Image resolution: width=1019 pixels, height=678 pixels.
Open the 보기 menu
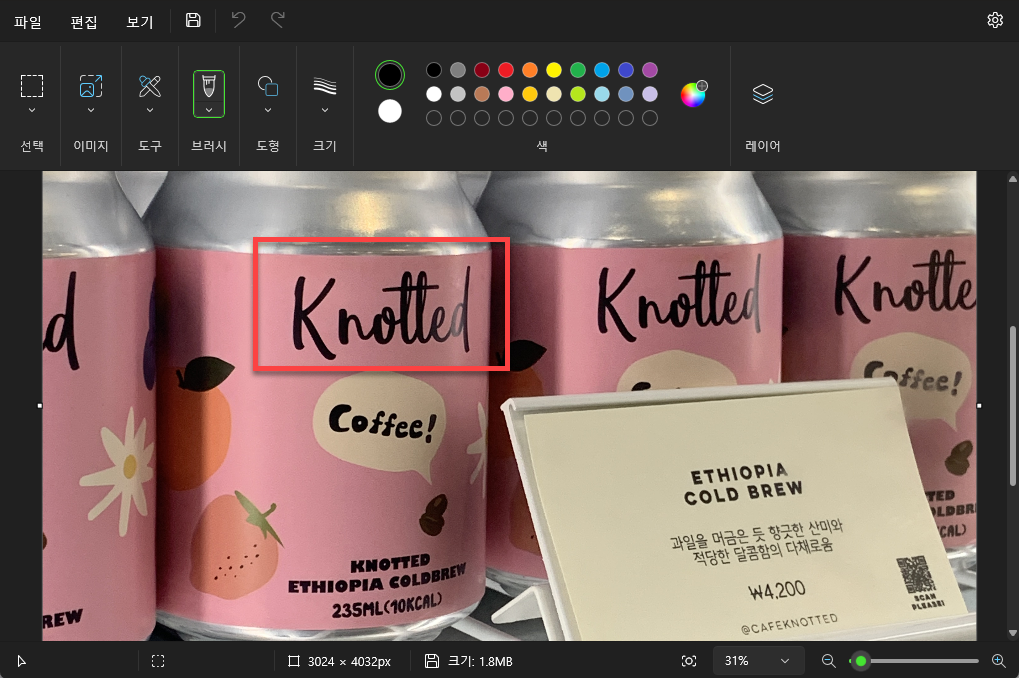[x=140, y=22]
